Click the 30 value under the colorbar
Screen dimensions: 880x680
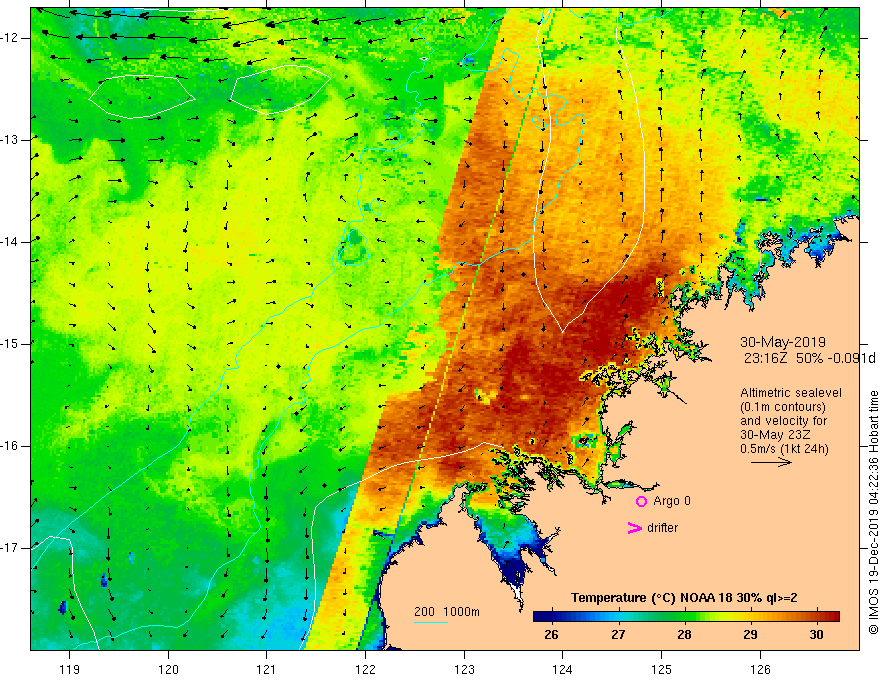click(x=817, y=635)
